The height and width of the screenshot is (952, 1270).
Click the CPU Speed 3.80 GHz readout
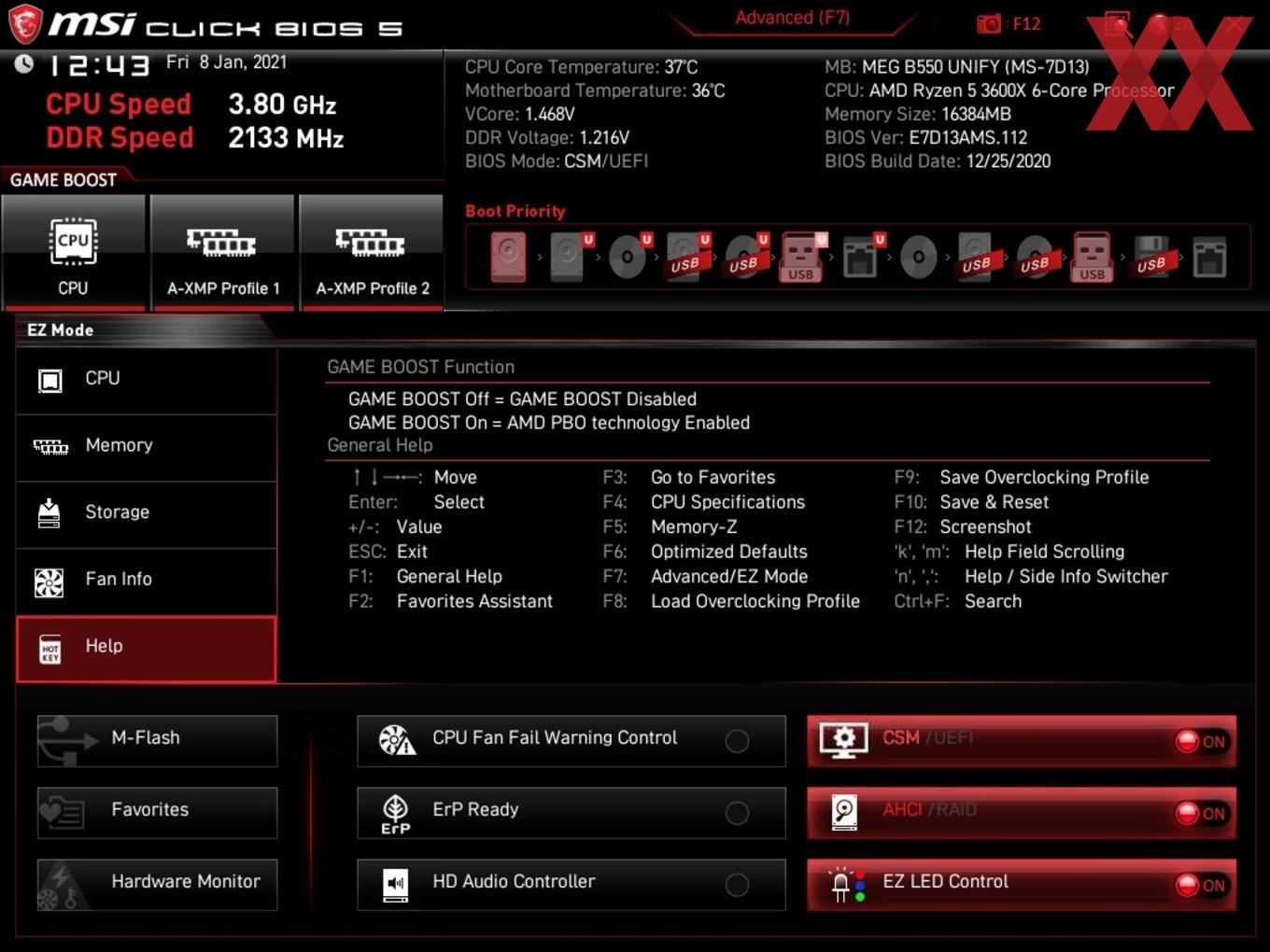191,104
